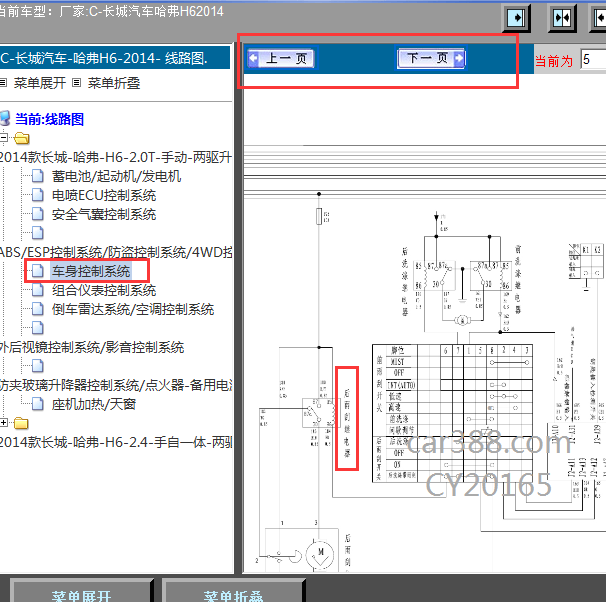Open the 2.4 closed folder icon

click(22, 423)
